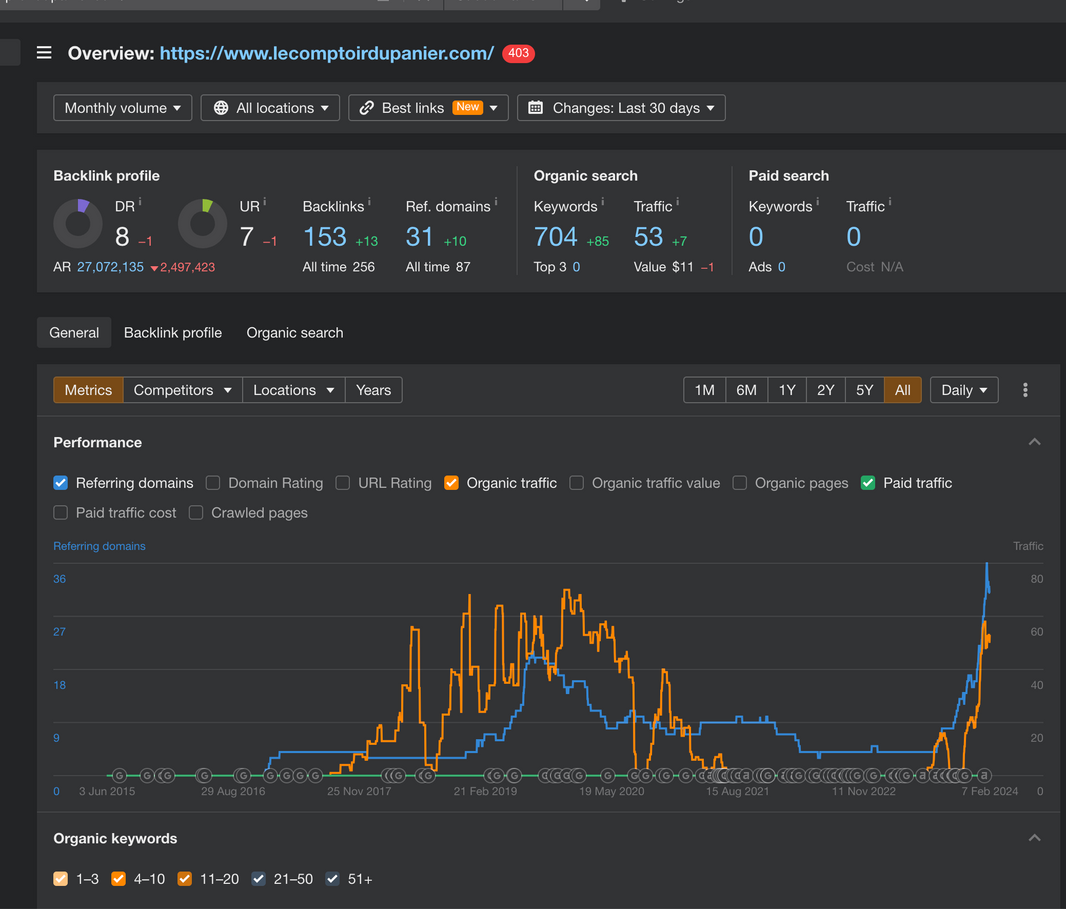Switch to the Organic search tab
This screenshot has height=909, width=1066.
295,333
